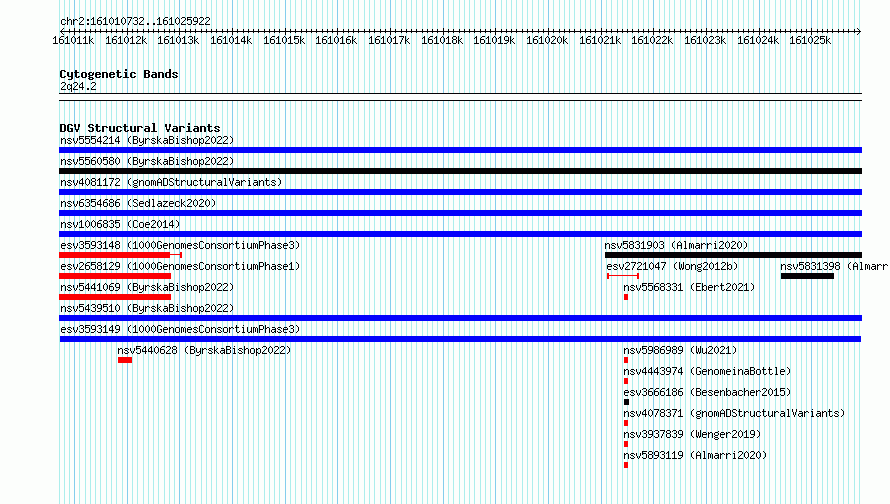Viewport: 890px width, 504px height.
Task: Click the 161025k ruler tick label
Action: [810, 40]
